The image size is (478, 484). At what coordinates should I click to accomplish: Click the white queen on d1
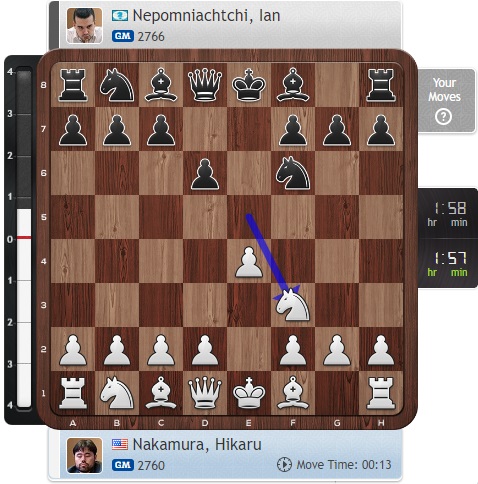click(205, 393)
